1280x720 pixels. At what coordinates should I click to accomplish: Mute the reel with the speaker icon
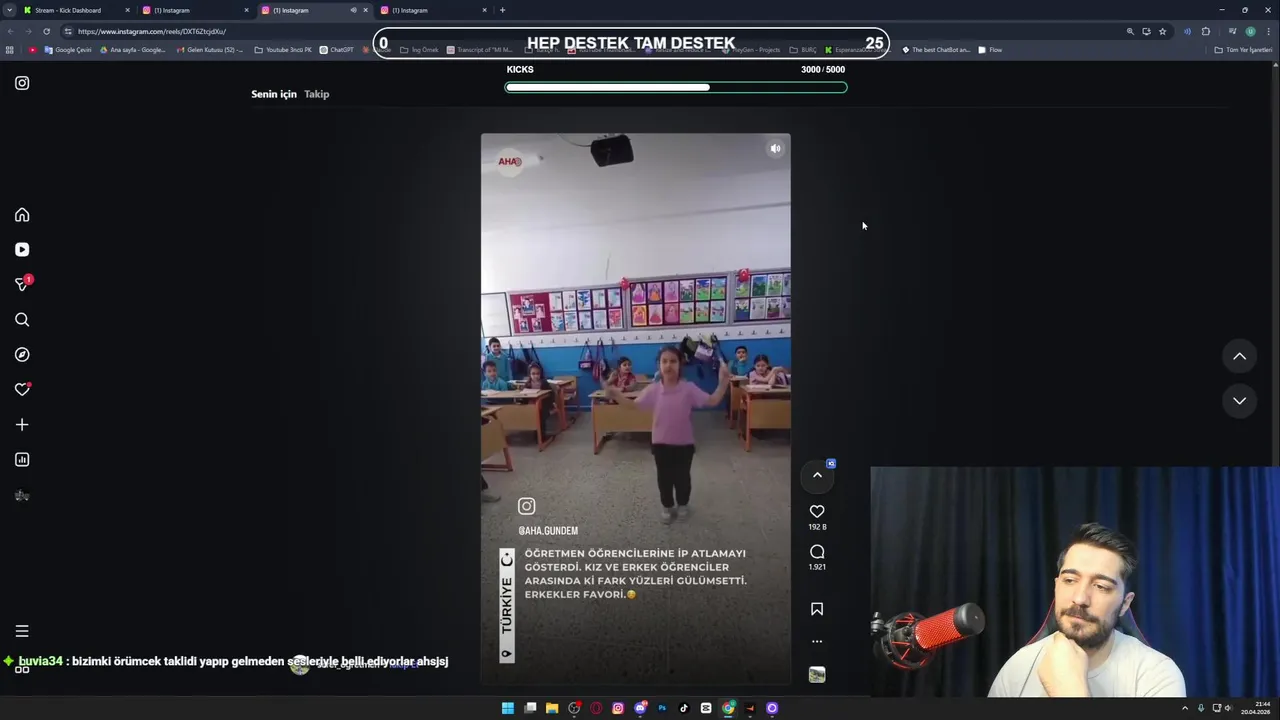[x=775, y=148]
